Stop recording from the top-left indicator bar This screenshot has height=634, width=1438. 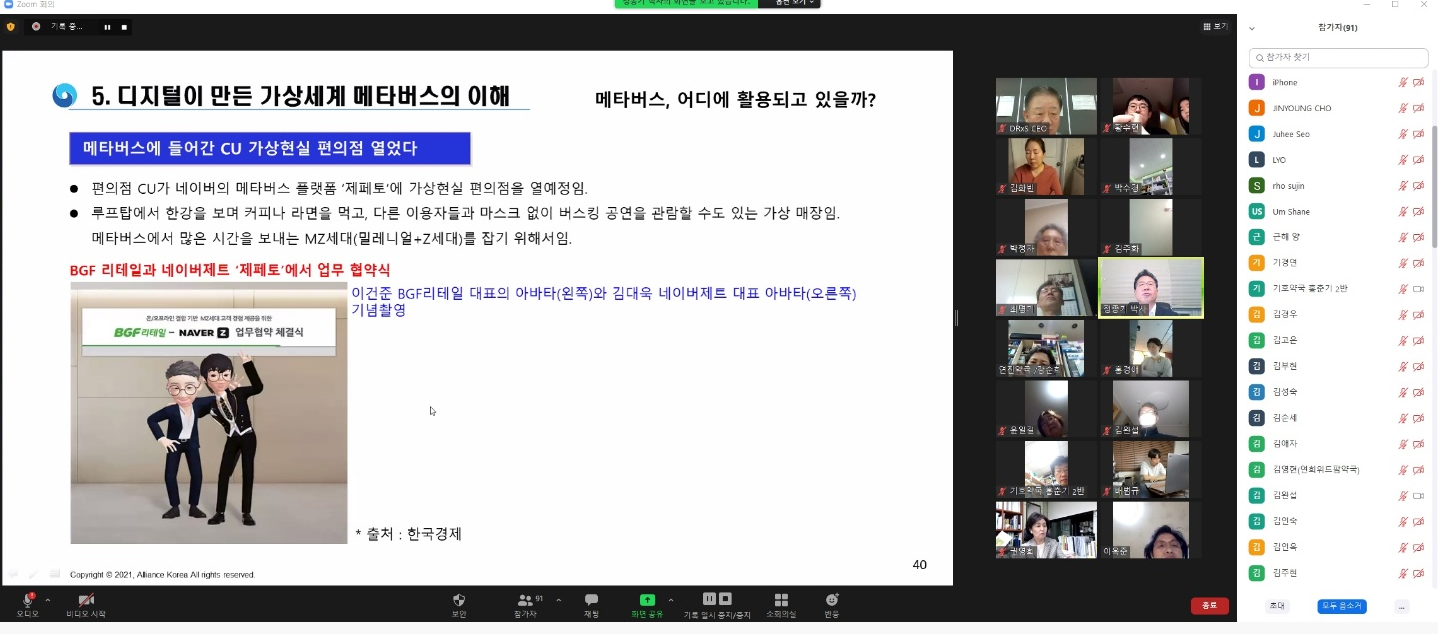coord(124,27)
